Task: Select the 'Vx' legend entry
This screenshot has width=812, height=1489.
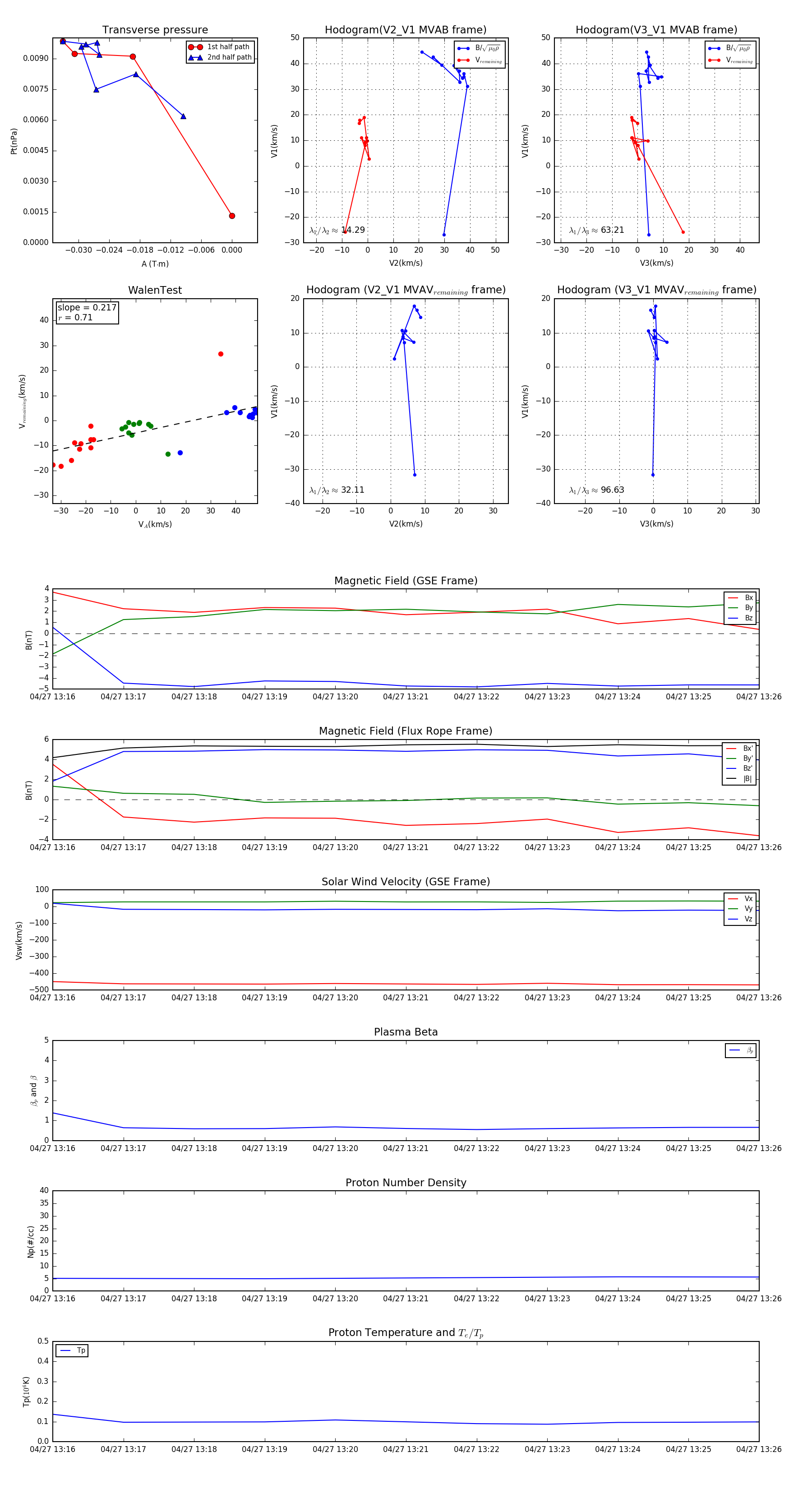Action: (740, 898)
